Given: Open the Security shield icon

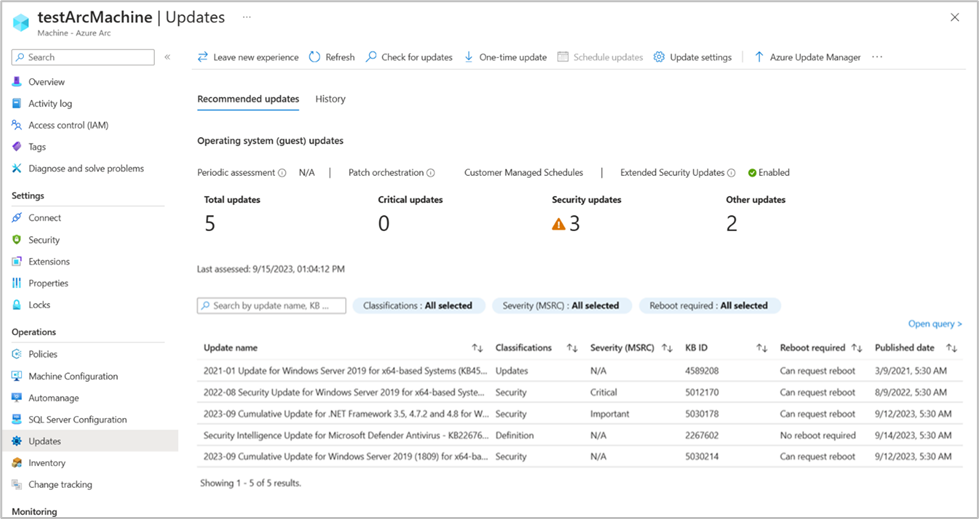Looking at the screenshot, I should pos(17,240).
